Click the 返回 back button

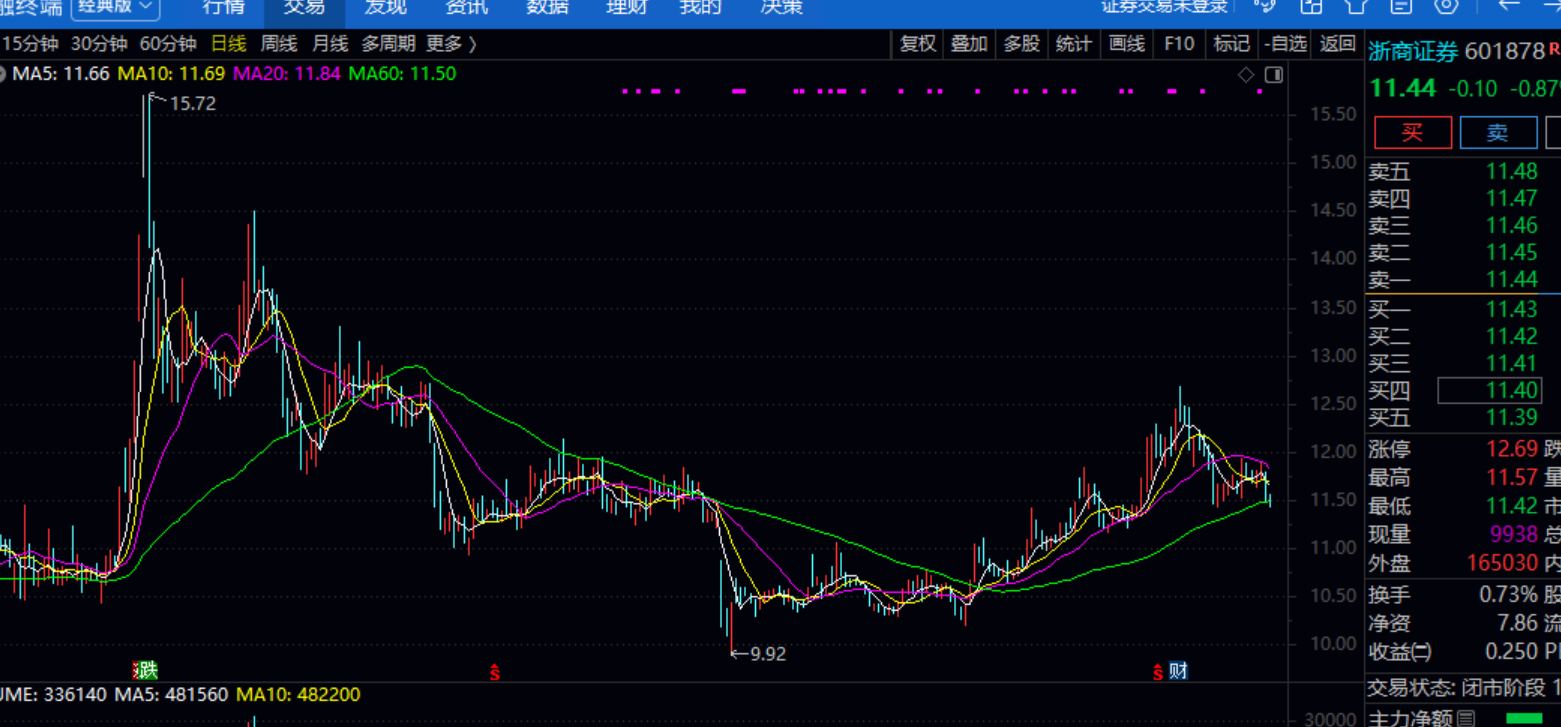[1337, 44]
